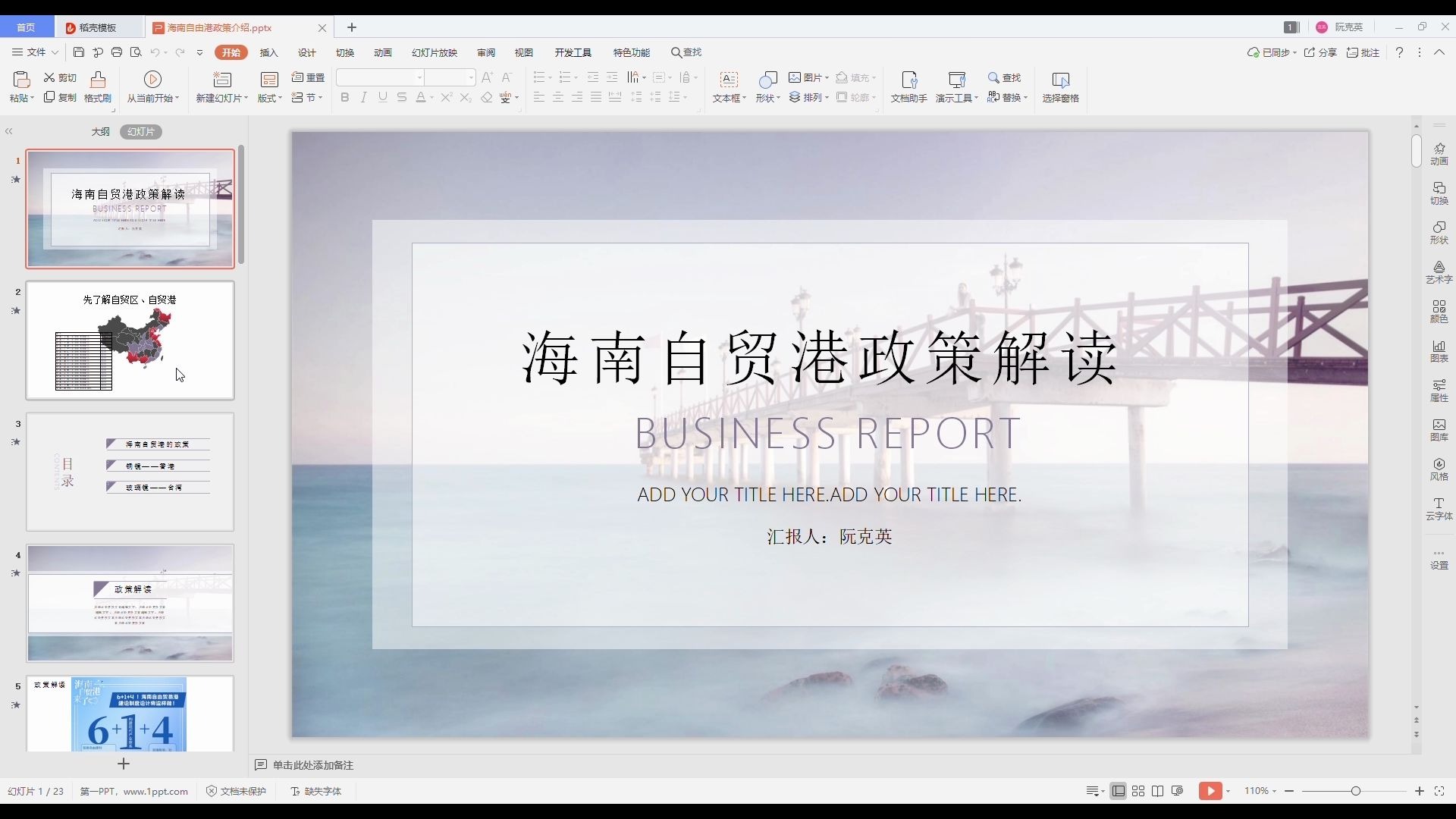The height and width of the screenshot is (819, 1456).
Task: Open the Review (审阅) ribbon tab
Action: coord(486,52)
